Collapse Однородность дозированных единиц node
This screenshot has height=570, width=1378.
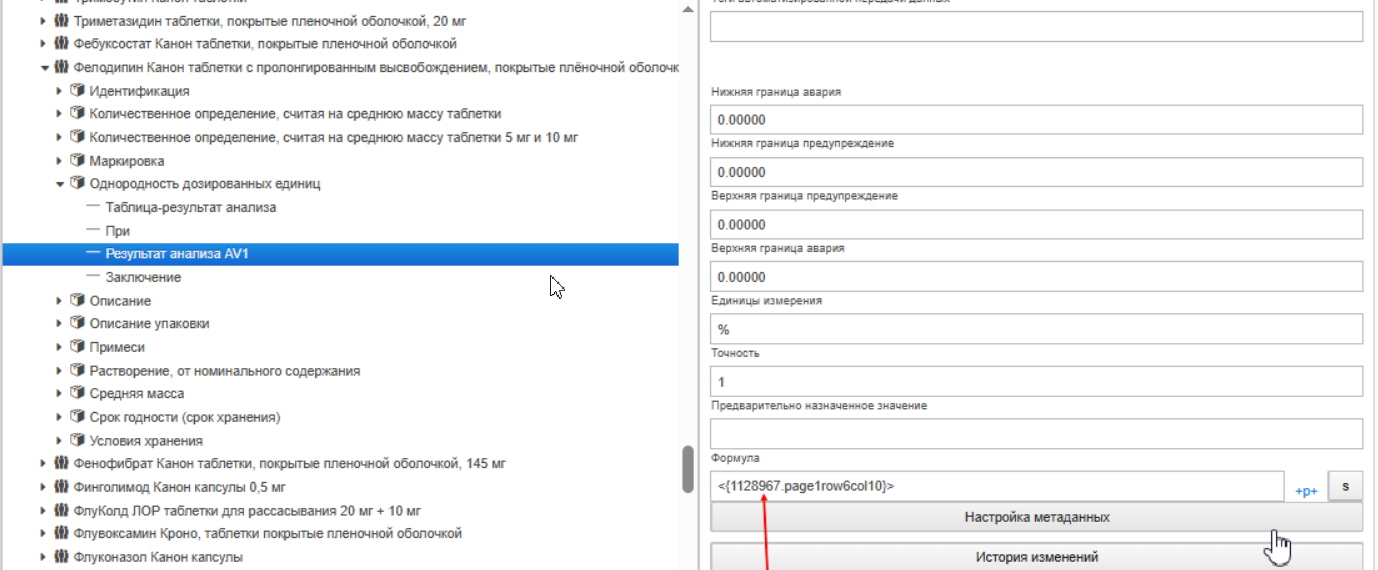pos(60,184)
